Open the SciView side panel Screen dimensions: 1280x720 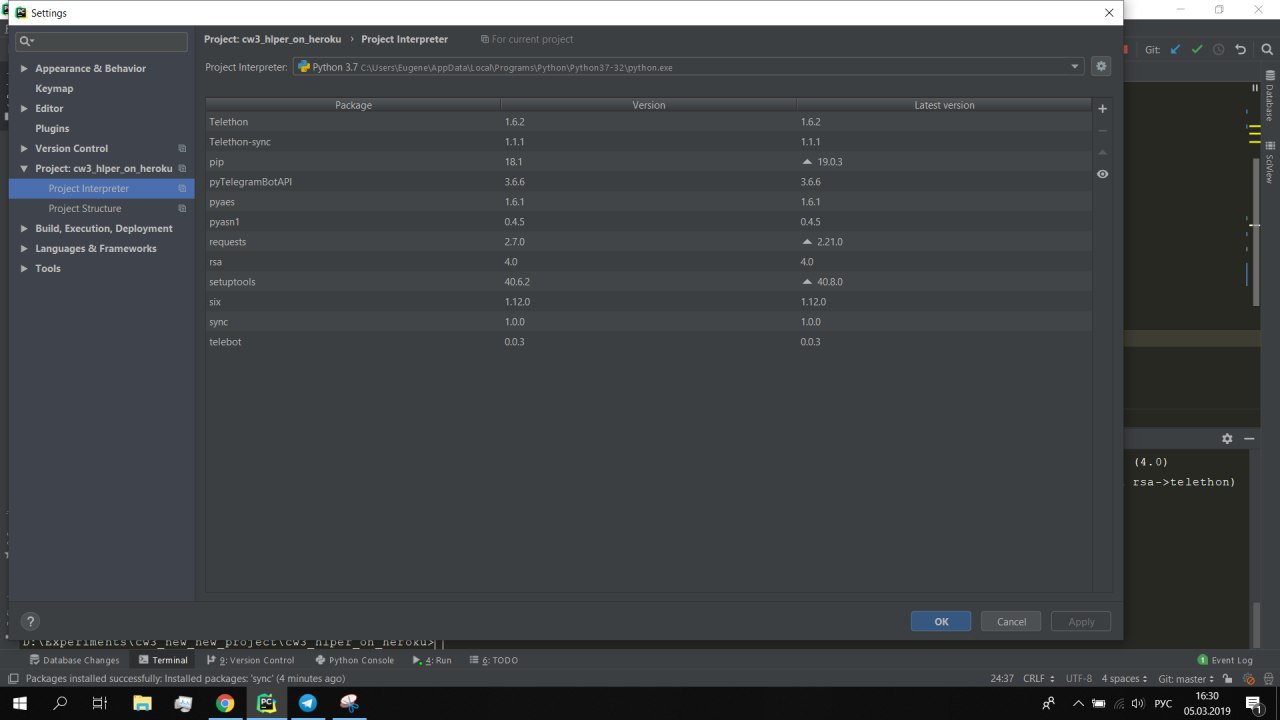point(1270,164)
